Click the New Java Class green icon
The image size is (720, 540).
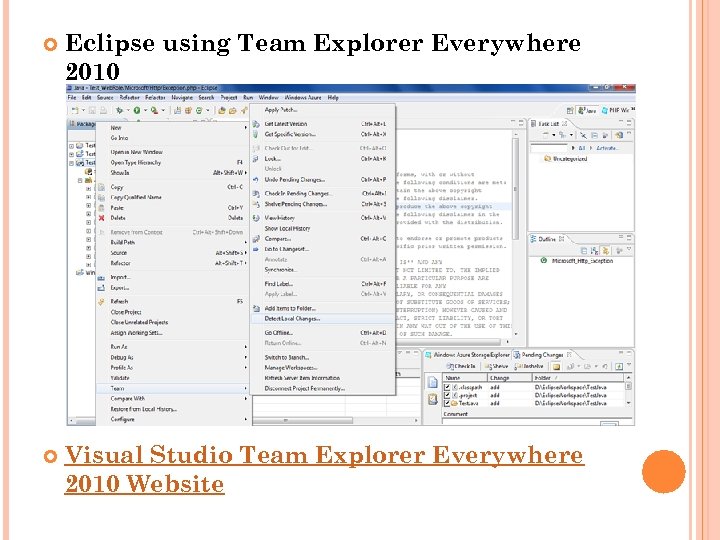pos(199,110)
